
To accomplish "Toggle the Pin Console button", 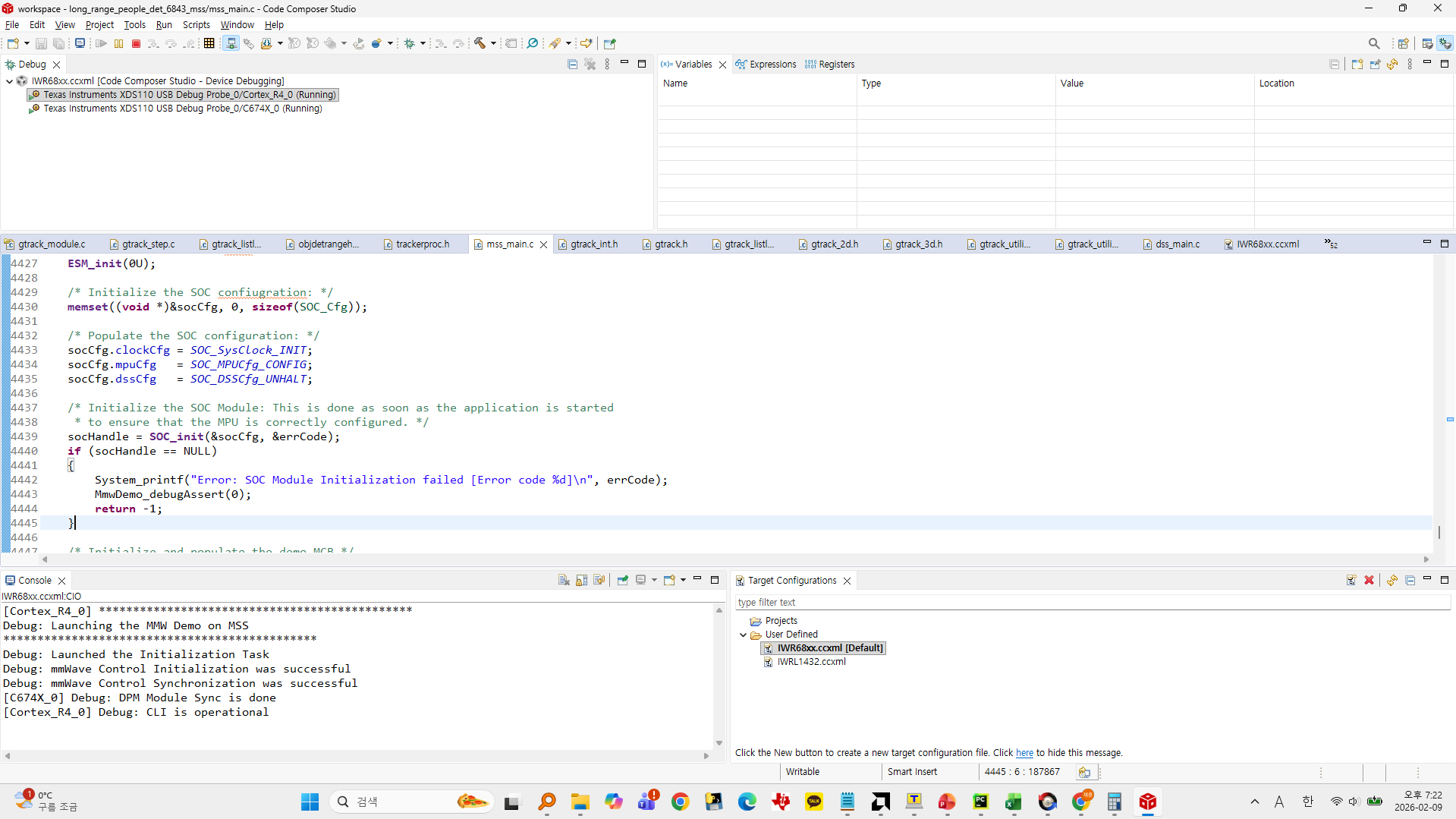I will point(623,581).
